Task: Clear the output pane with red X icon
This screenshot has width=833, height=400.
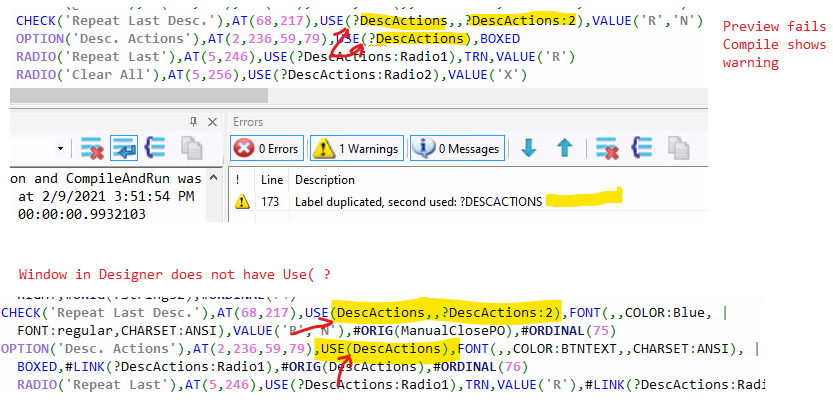Action: pos(92,149)
